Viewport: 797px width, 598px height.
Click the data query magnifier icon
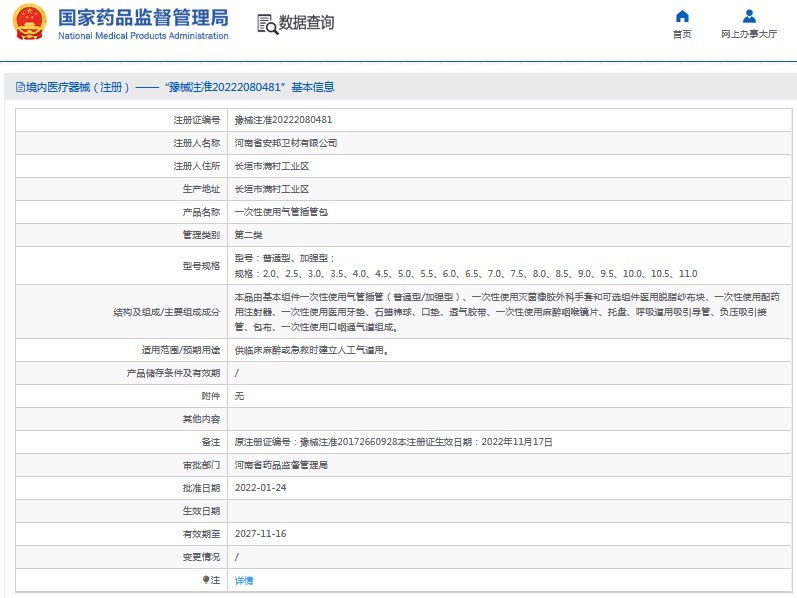(x=266, y=24)
